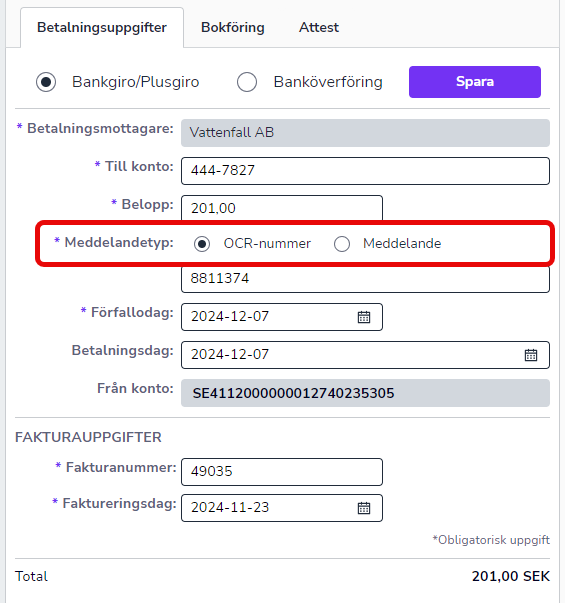Open the Betalningsuppgifter tab
Viewport: 565px width, 603px height.
click(102, 27)
